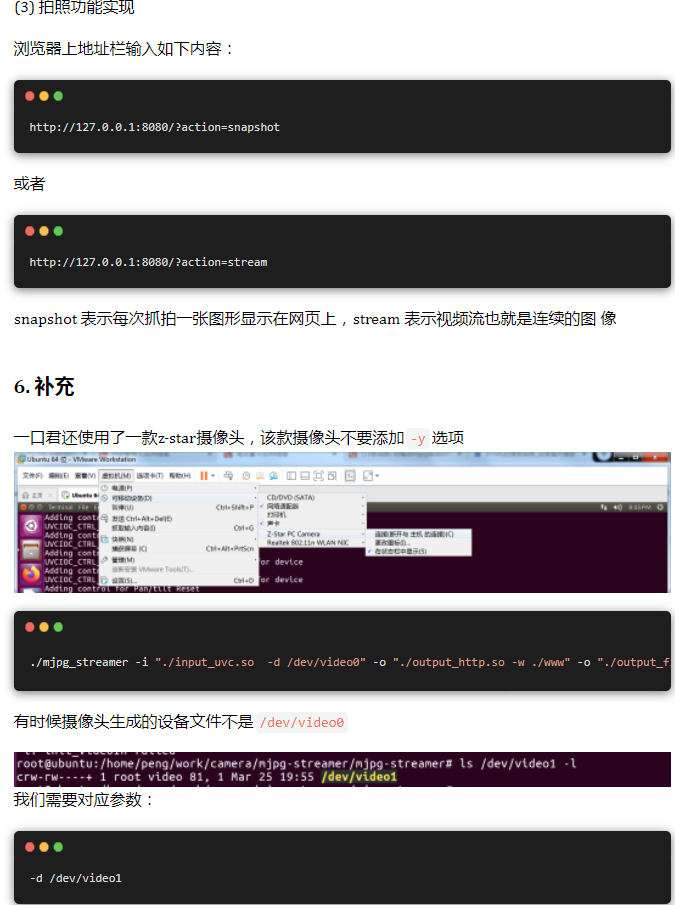Open 帮助(H) menu in VMware screenshot

[179, 476]
